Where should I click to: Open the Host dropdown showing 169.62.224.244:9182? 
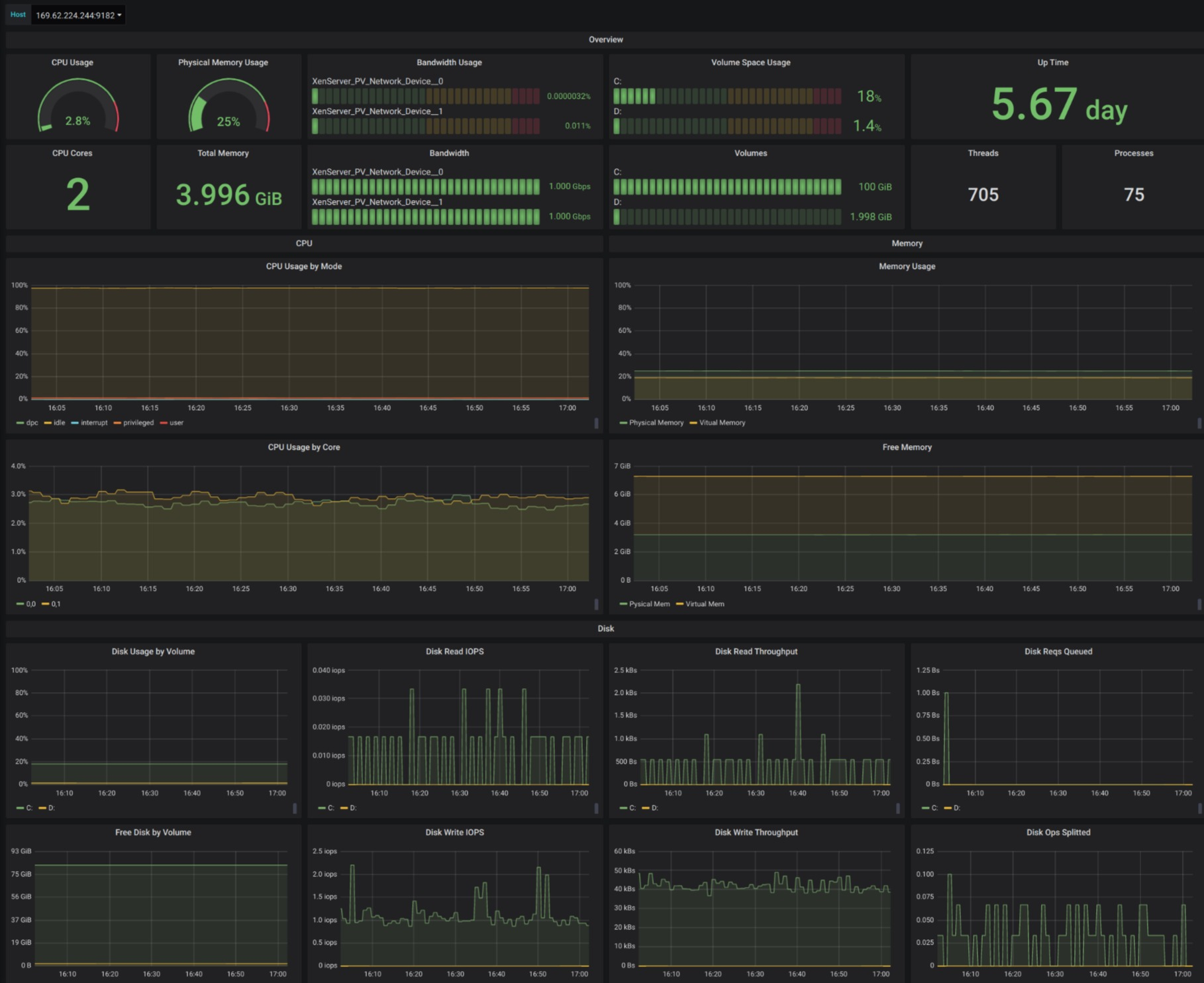click(x=78, y=15)
